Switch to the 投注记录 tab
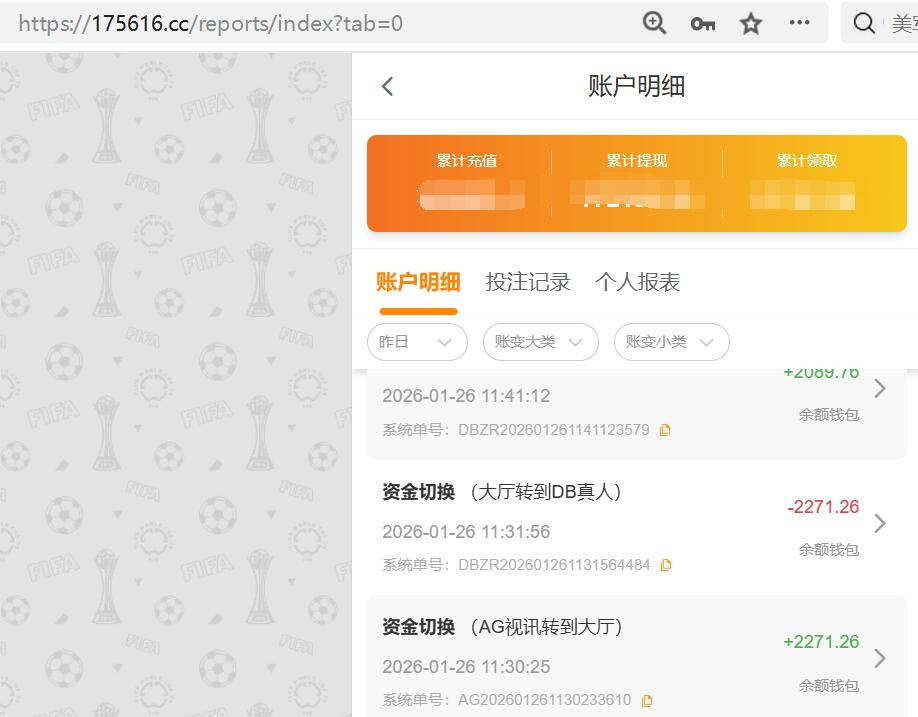 (529, 282)
